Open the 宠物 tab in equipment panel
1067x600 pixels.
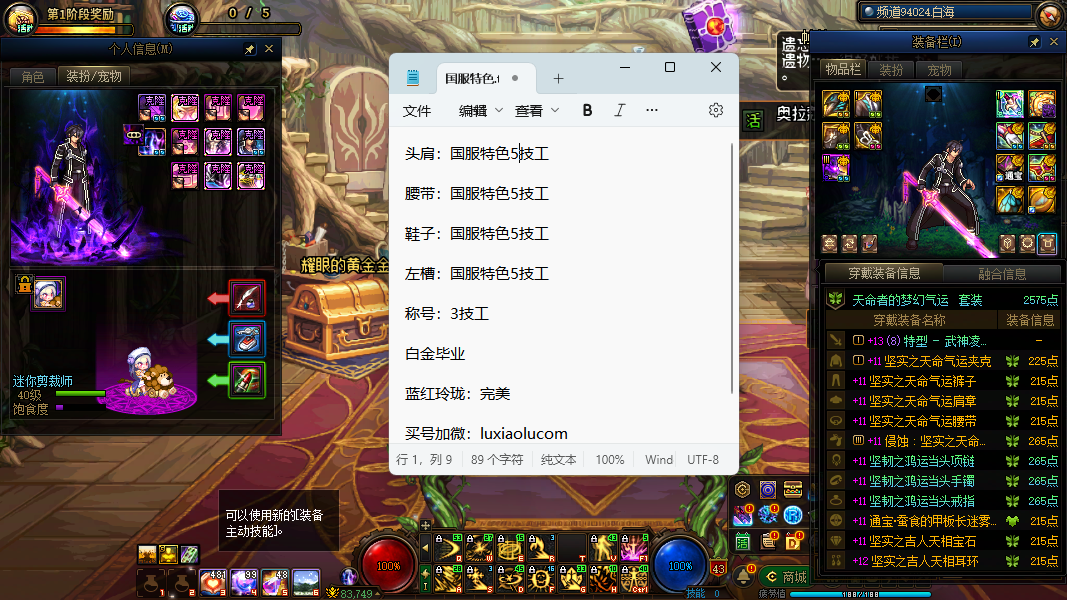(939, 70)
